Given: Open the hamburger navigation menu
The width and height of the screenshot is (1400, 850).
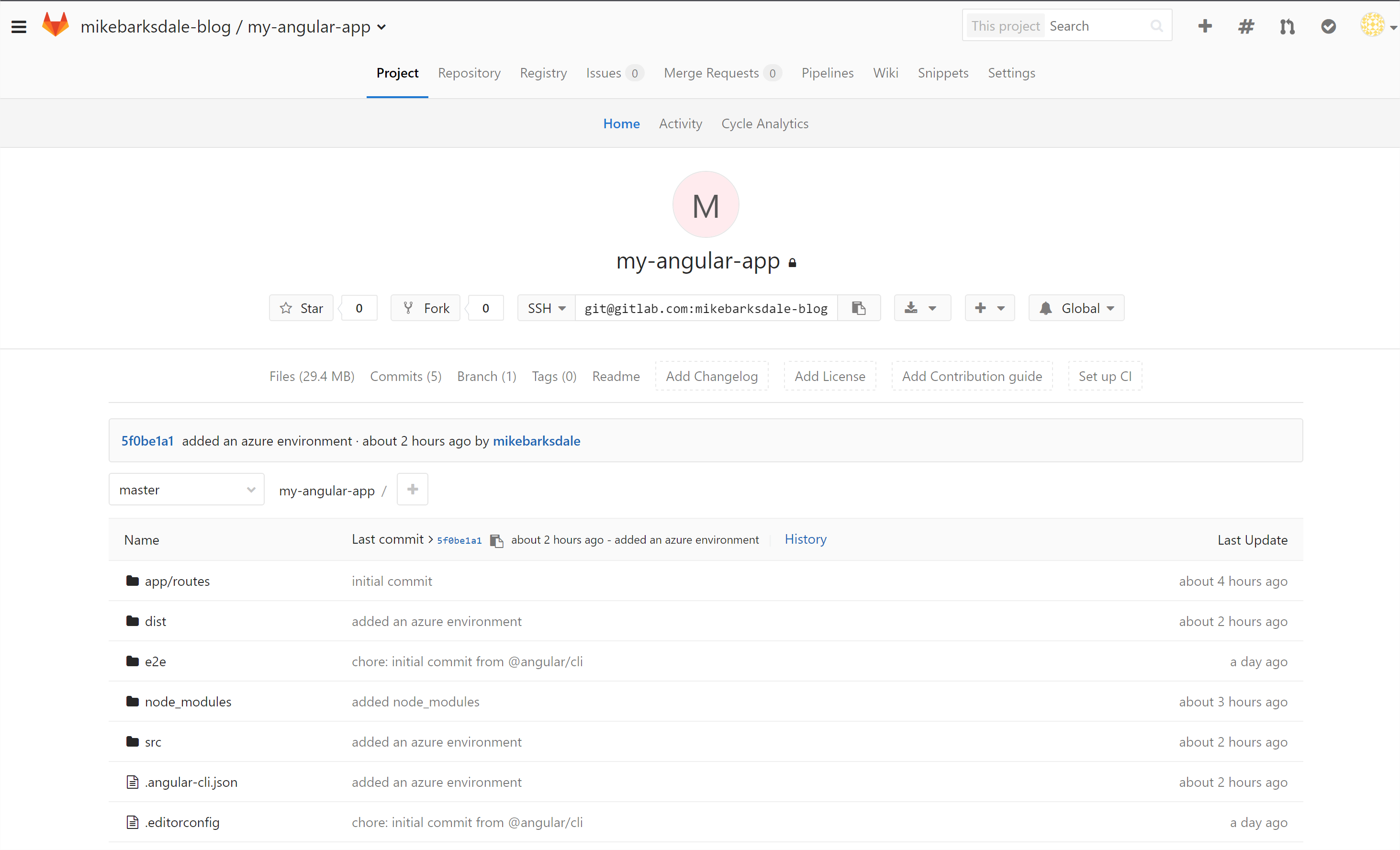Looking at the screenshot, I should 19,26.
